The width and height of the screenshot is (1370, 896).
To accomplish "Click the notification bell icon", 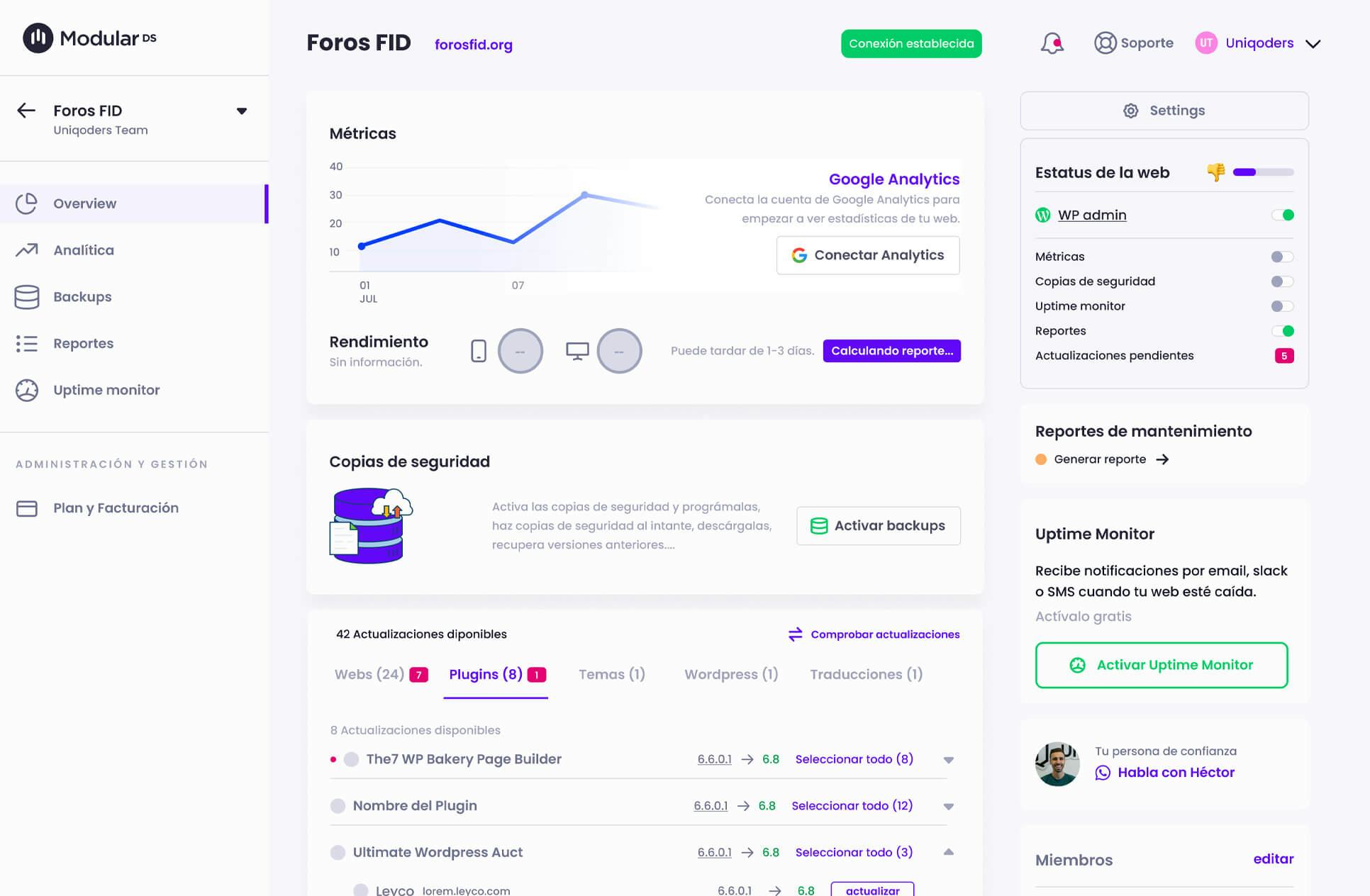I will coord(1052,43).
